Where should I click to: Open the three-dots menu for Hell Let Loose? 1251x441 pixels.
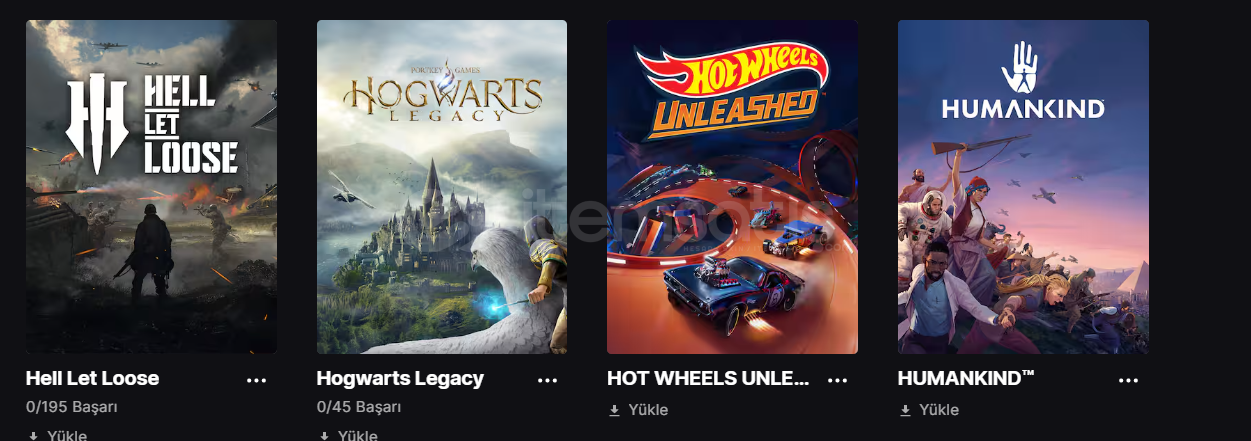(x=257, y=381)
